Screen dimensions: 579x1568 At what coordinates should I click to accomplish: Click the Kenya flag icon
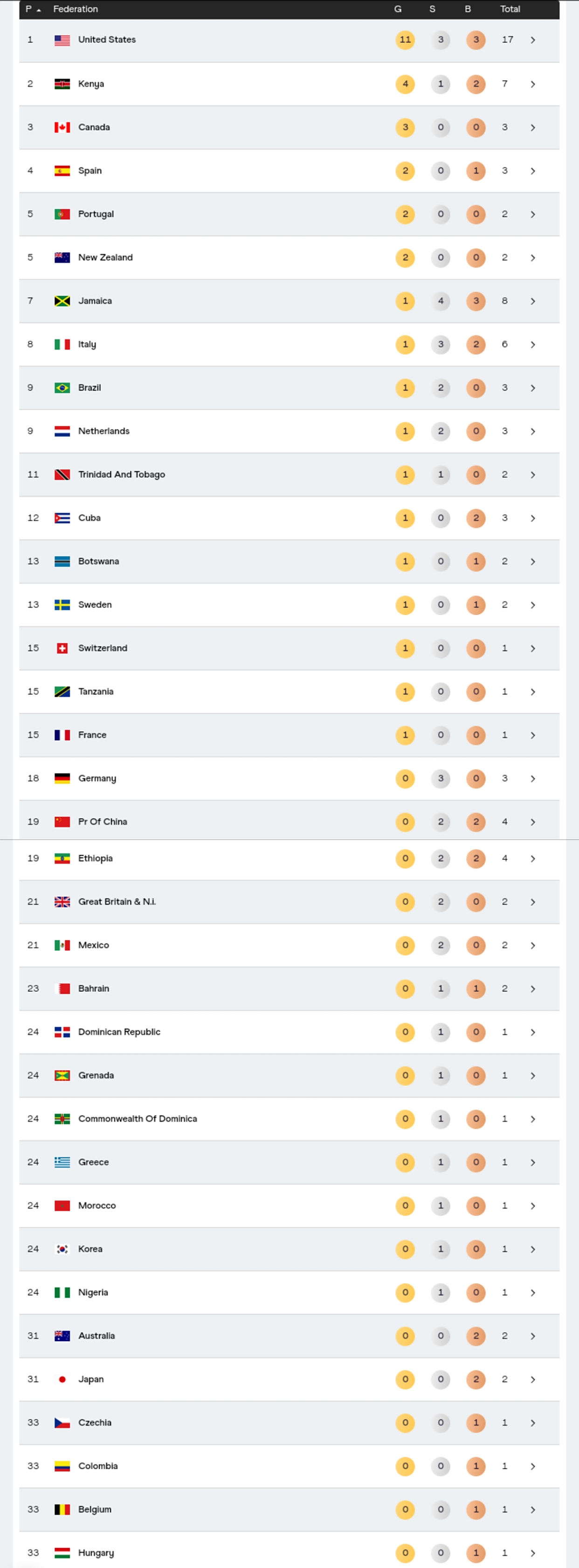click(62, 84)
